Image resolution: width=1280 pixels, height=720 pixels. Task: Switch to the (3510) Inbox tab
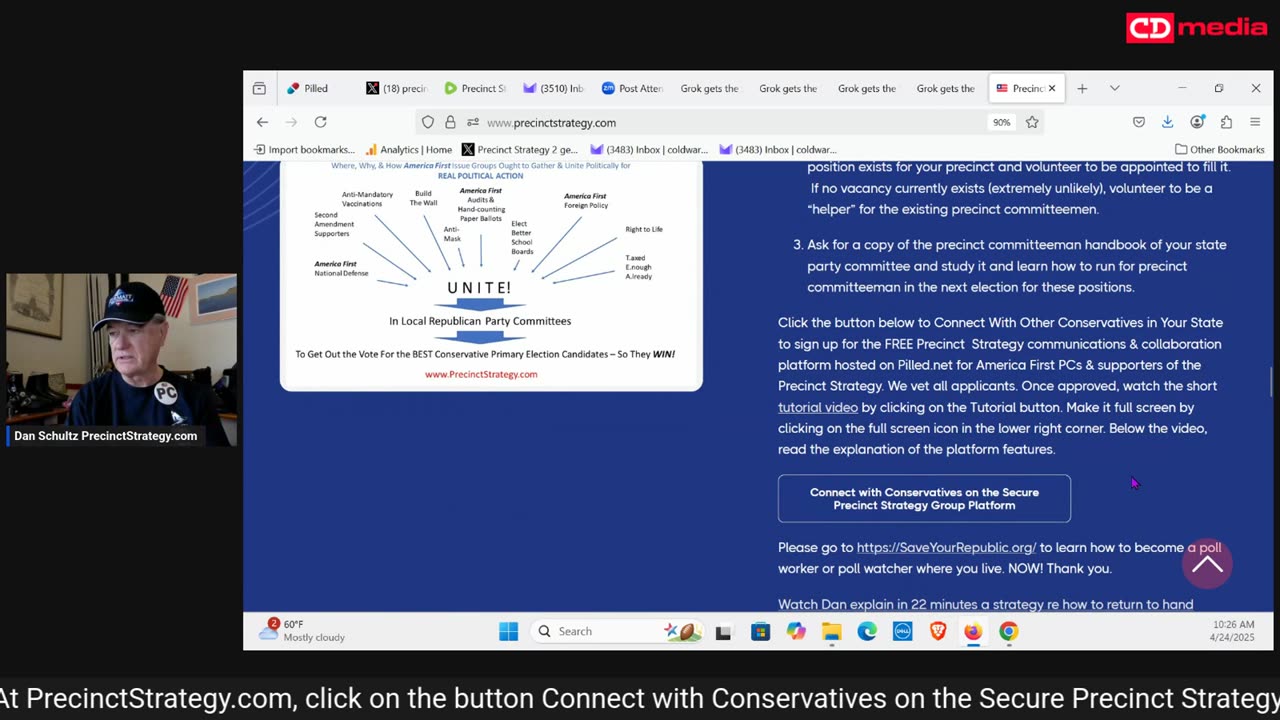pyautogui.click(x=554, y=88)
